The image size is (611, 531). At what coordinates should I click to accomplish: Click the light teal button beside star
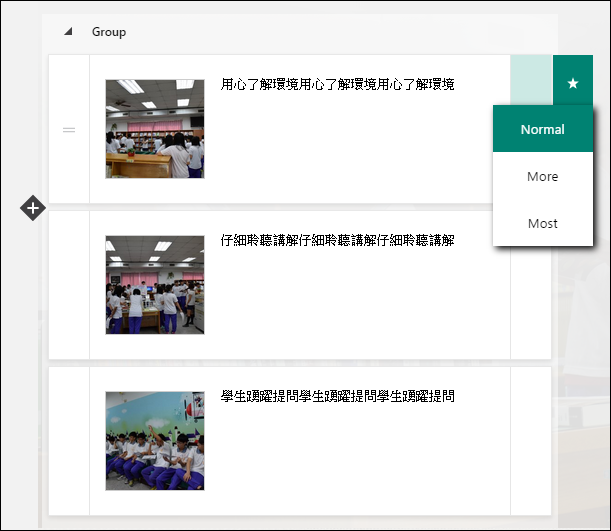click(531, 80)
